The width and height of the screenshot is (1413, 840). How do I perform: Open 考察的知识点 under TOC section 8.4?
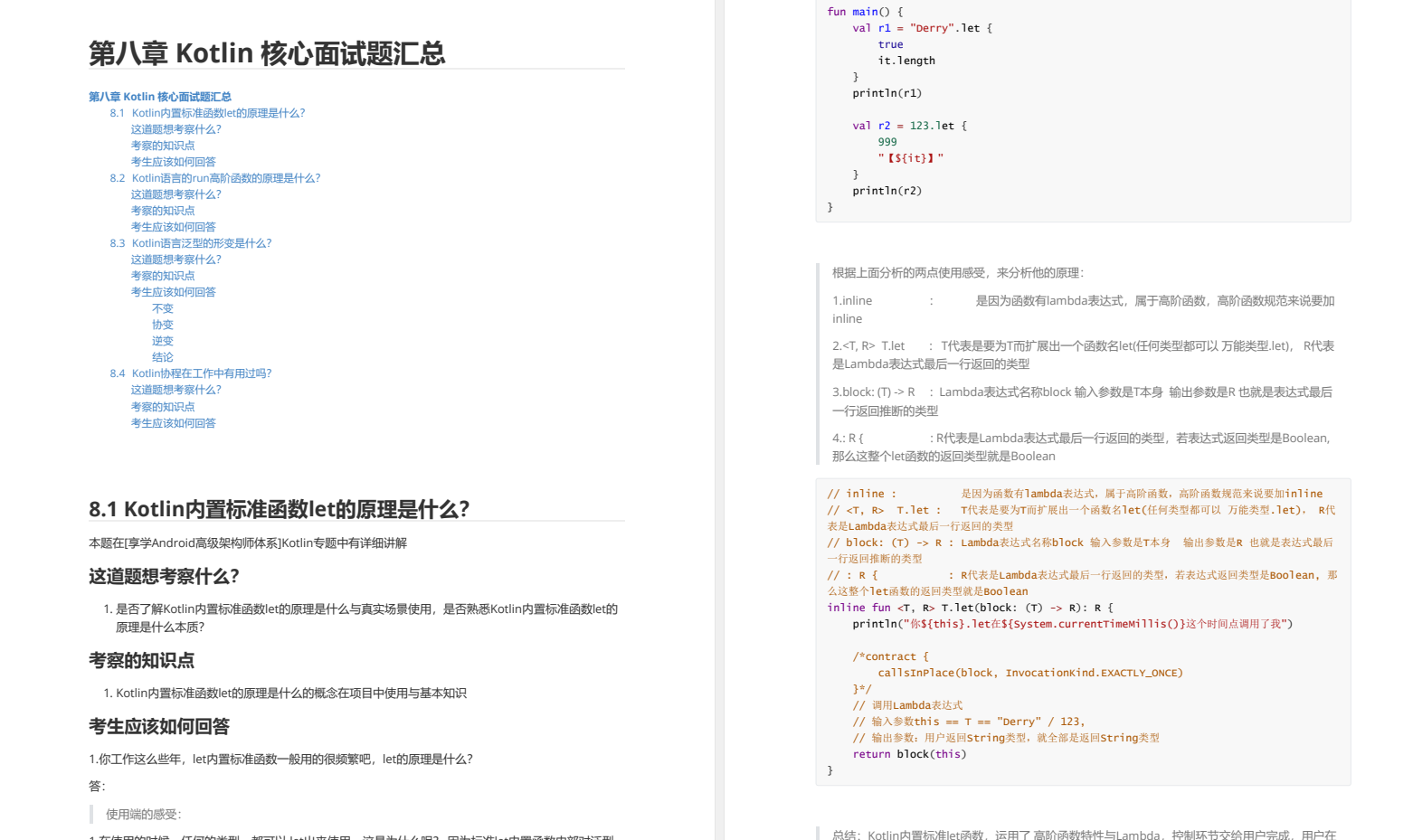coord(163,407)
